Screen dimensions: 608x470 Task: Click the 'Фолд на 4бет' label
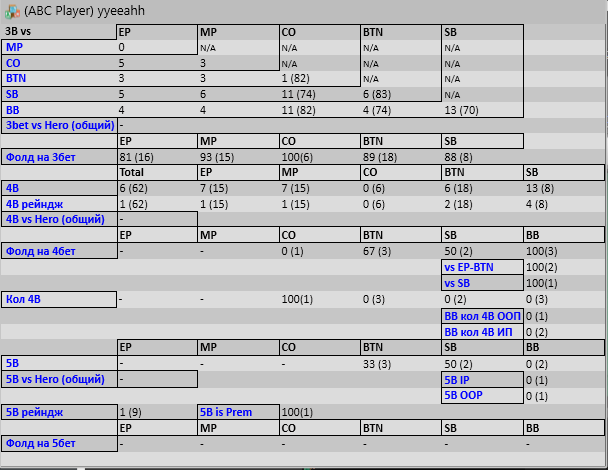(41, 251)
